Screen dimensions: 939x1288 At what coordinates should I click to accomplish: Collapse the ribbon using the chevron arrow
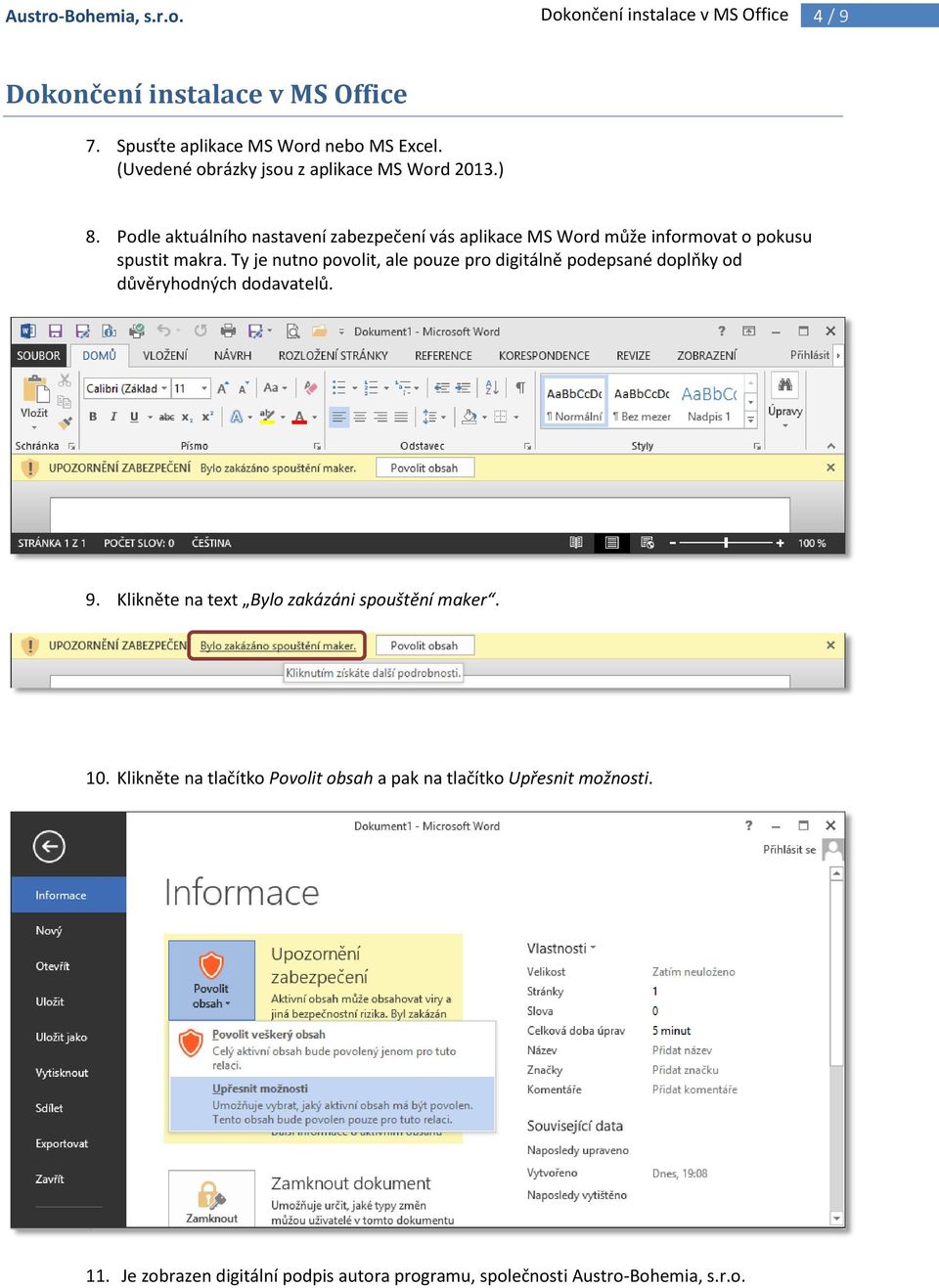831,446
